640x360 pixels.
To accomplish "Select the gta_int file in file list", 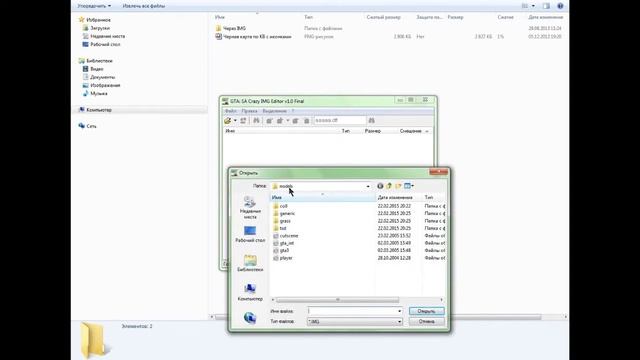I will pos(283,243).
